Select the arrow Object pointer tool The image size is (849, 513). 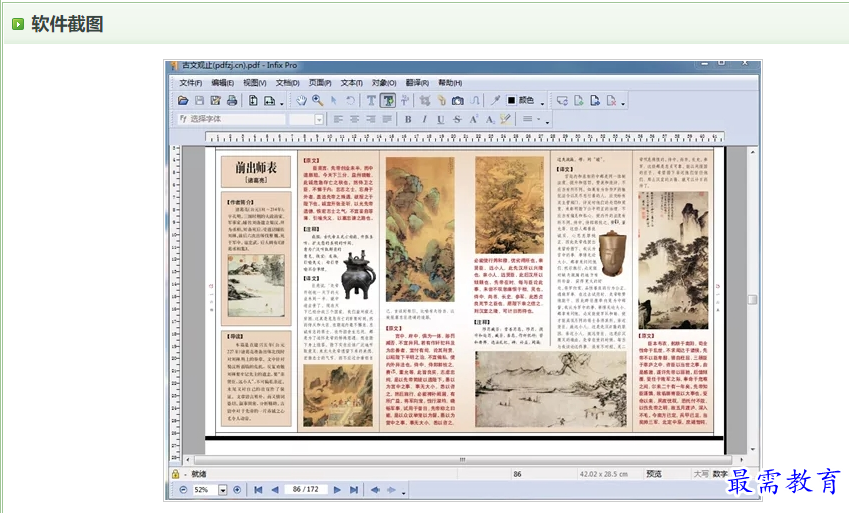pyautogui.click(x=334, y=101)
